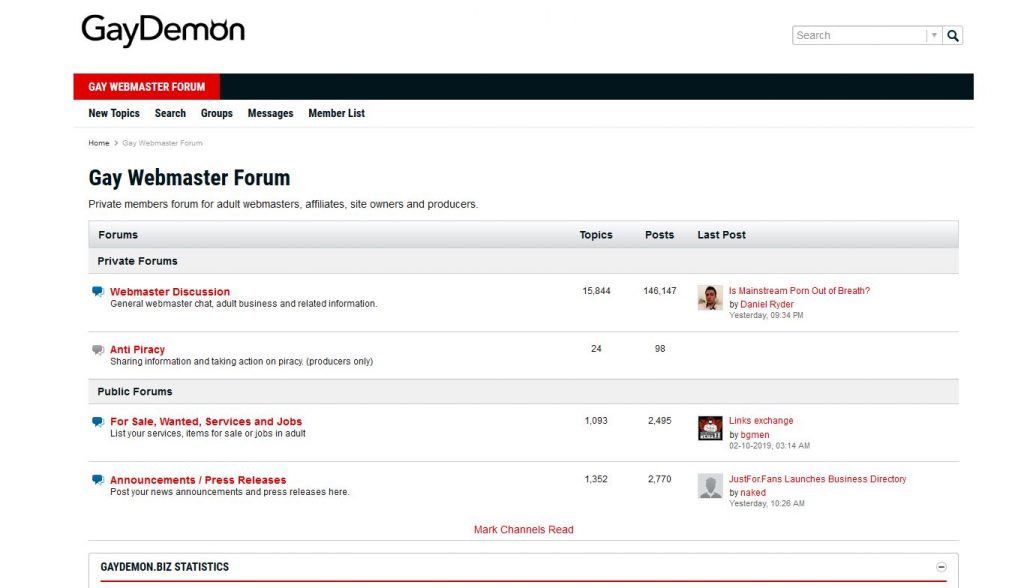This screenshot has height=588, width=1024.
Task: Click the 'Yesterday, 10:26 AM' timestamp
Action: [767, 504]
